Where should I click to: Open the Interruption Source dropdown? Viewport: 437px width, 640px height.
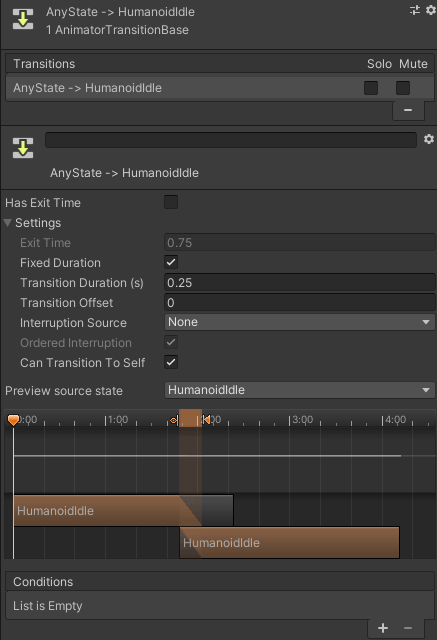299,322
